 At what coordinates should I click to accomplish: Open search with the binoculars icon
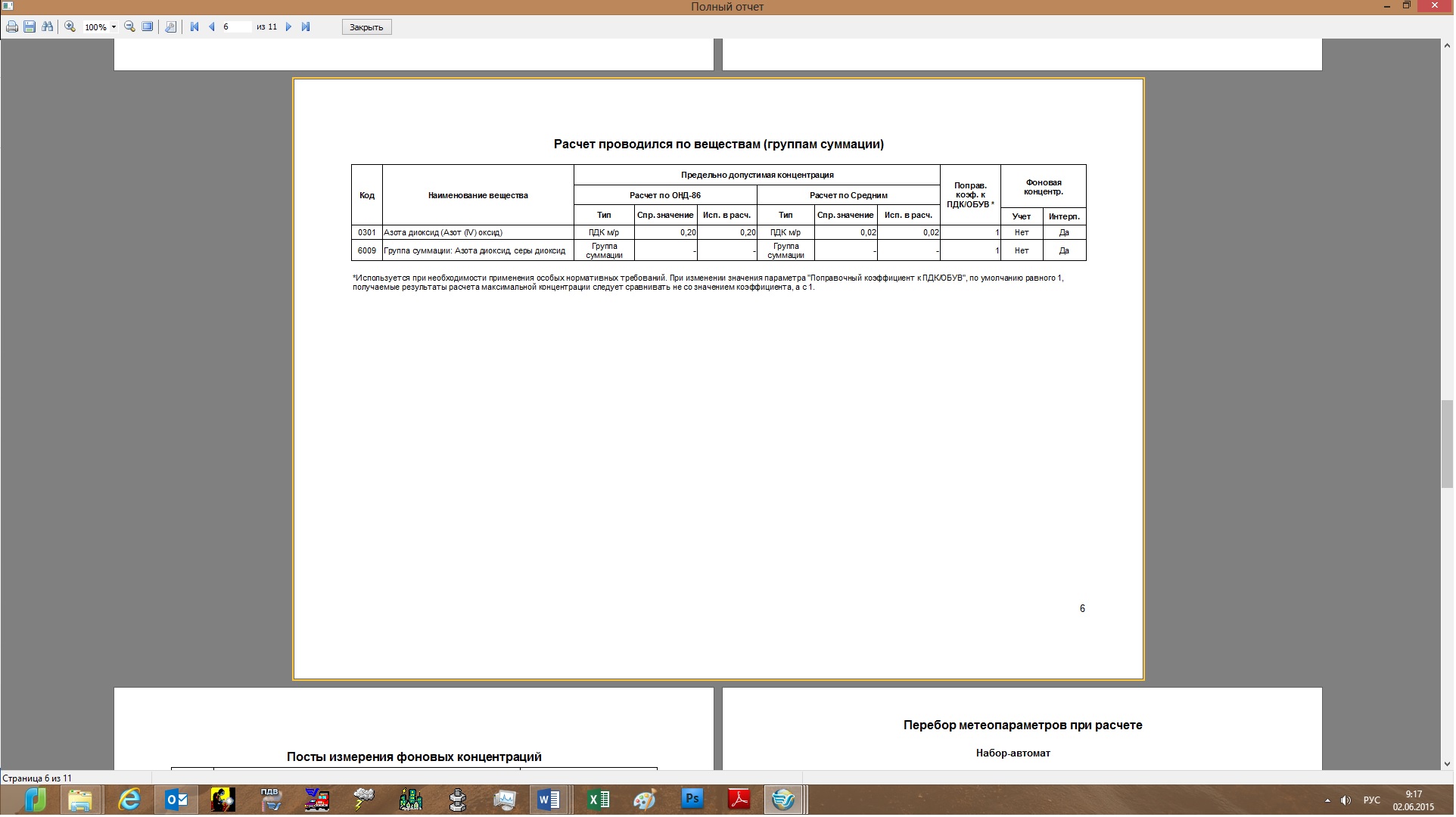48,27
